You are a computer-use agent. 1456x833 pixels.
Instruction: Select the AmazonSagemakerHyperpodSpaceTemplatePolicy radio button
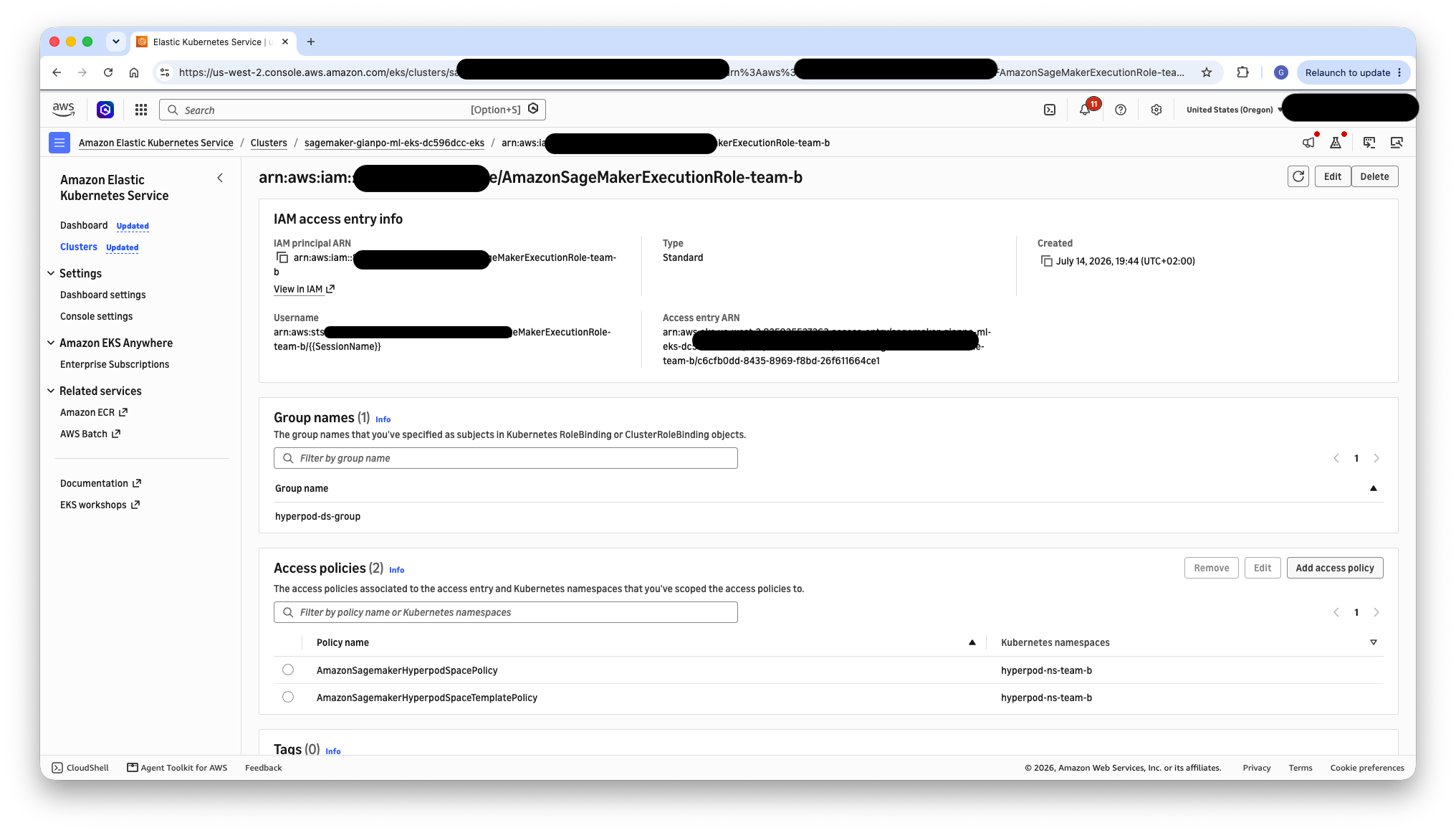pos(288,697)
